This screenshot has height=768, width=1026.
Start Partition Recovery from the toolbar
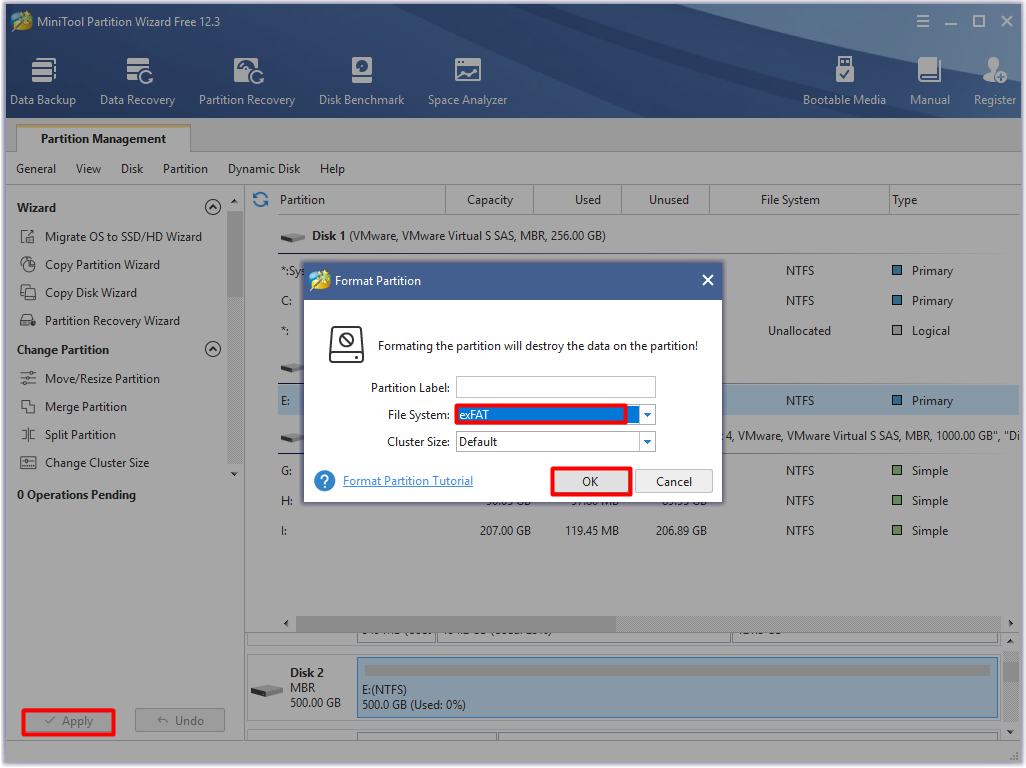(x=246, y=80)
